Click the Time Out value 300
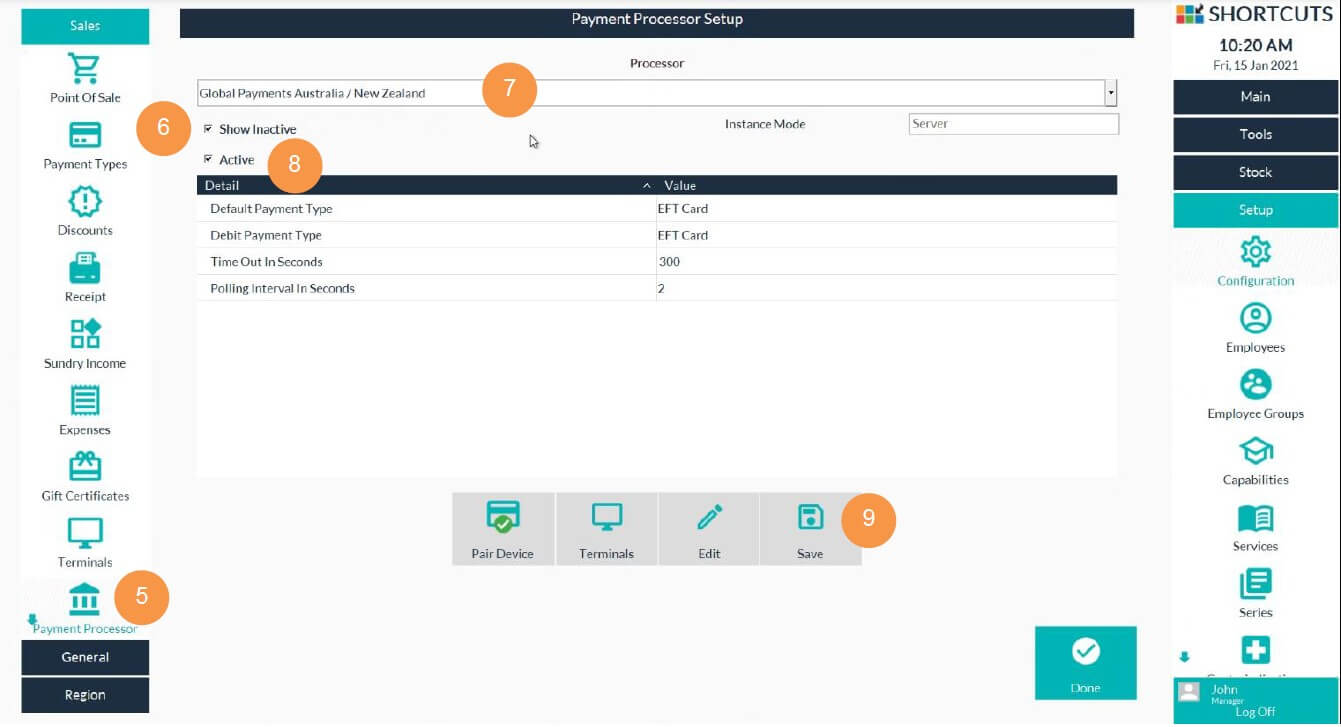 (x=669, y=262)
